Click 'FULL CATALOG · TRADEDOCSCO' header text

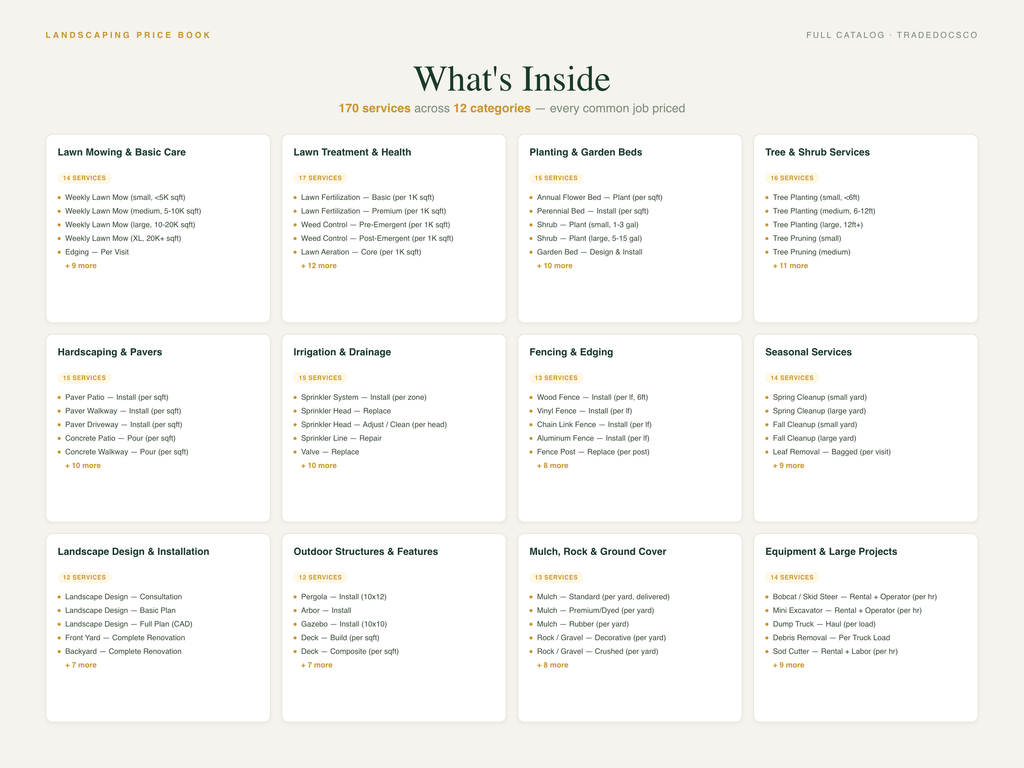tap(891, 35)
